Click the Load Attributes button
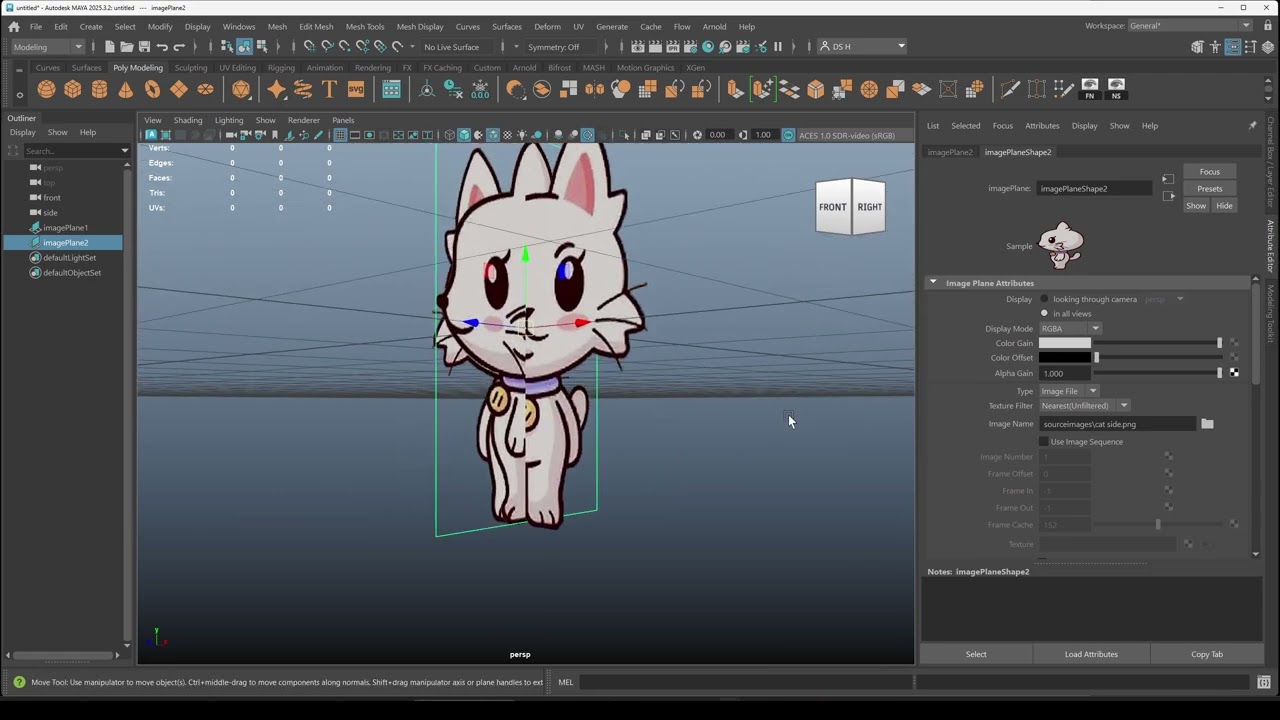This screenshot has width=1280, height=720. 1091,654
